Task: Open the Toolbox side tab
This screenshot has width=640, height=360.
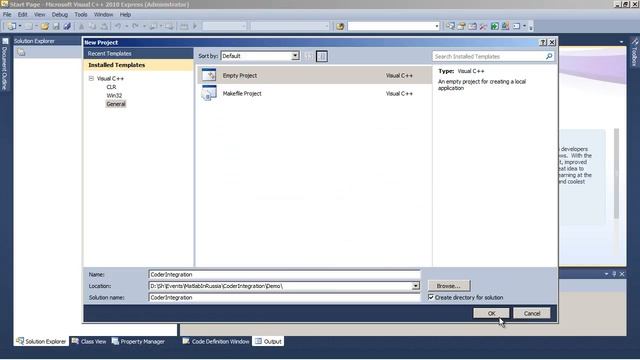Action: point(634,52)
